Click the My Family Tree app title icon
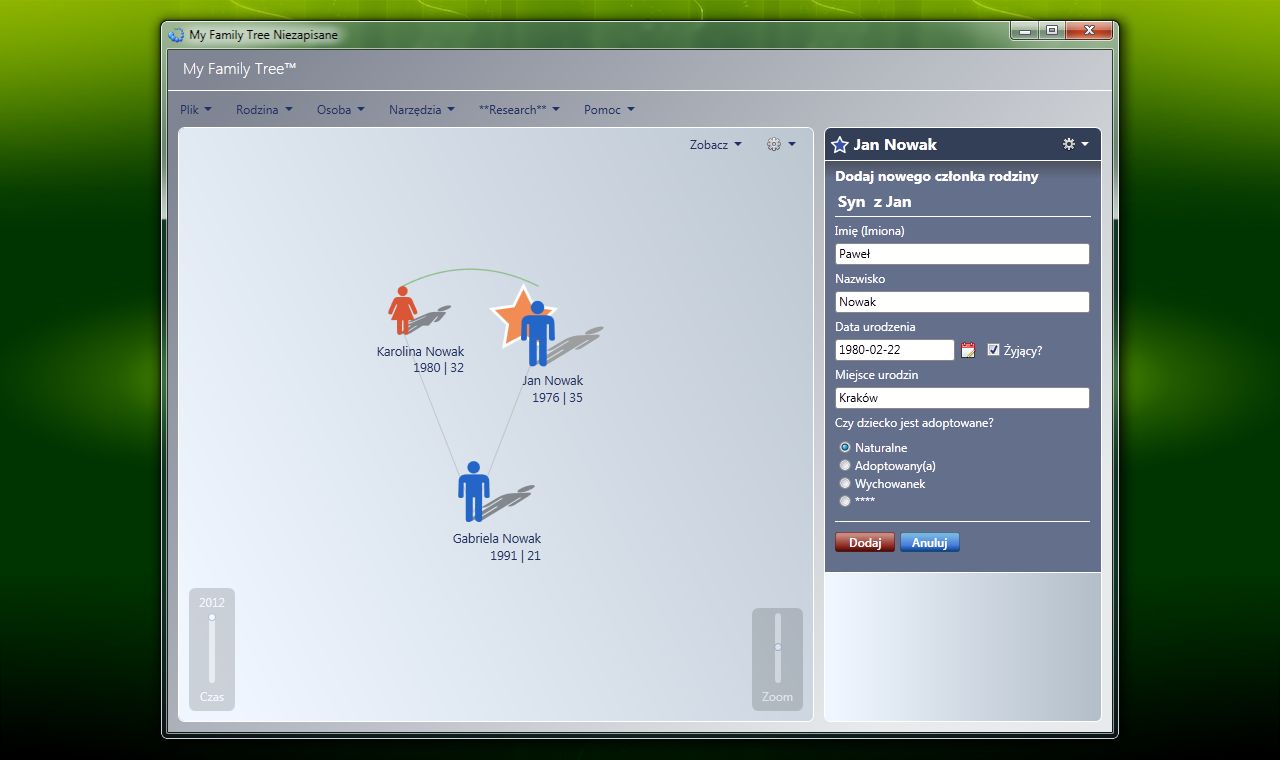 177,35
